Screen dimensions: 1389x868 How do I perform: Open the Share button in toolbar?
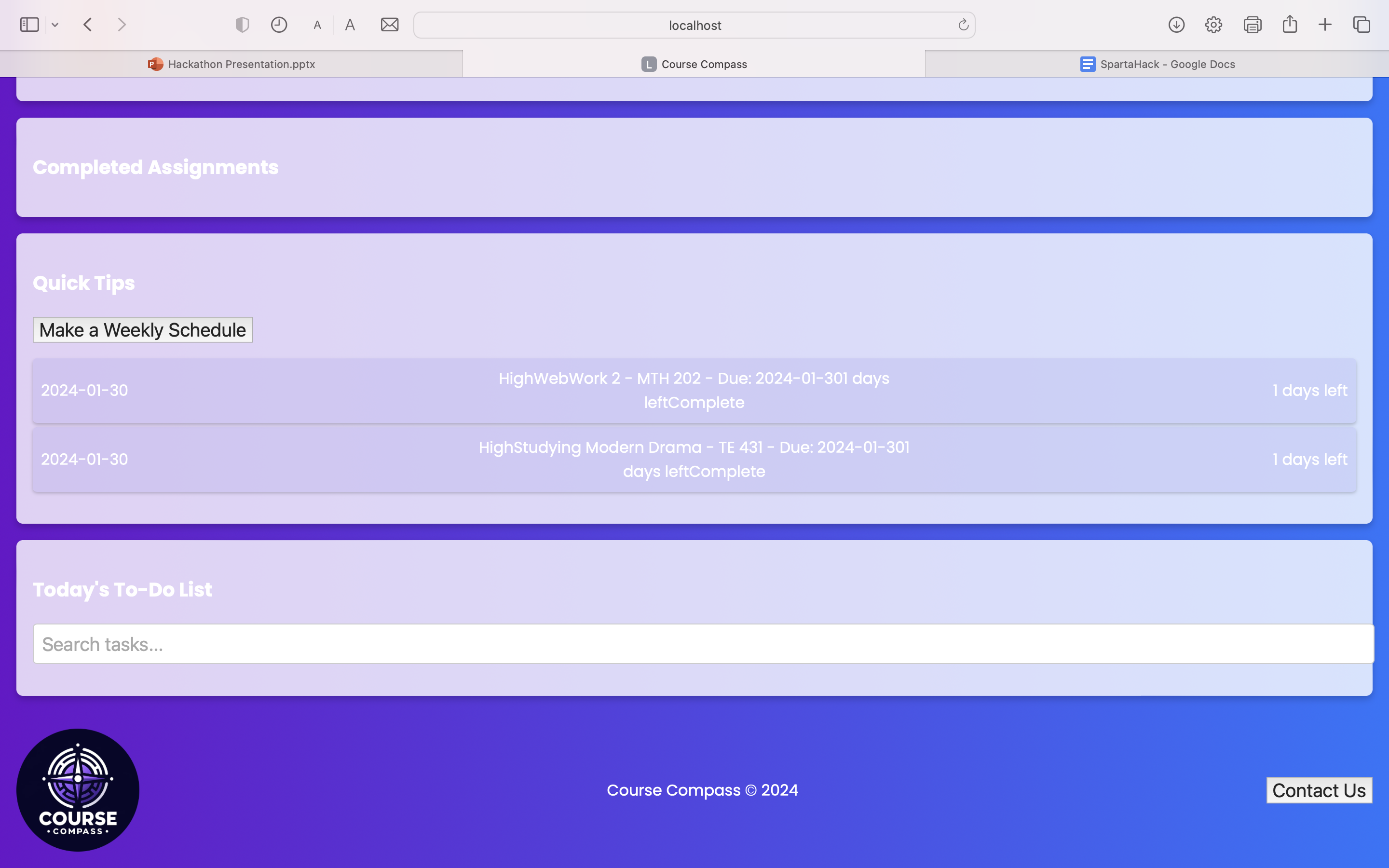(1290, 24)
